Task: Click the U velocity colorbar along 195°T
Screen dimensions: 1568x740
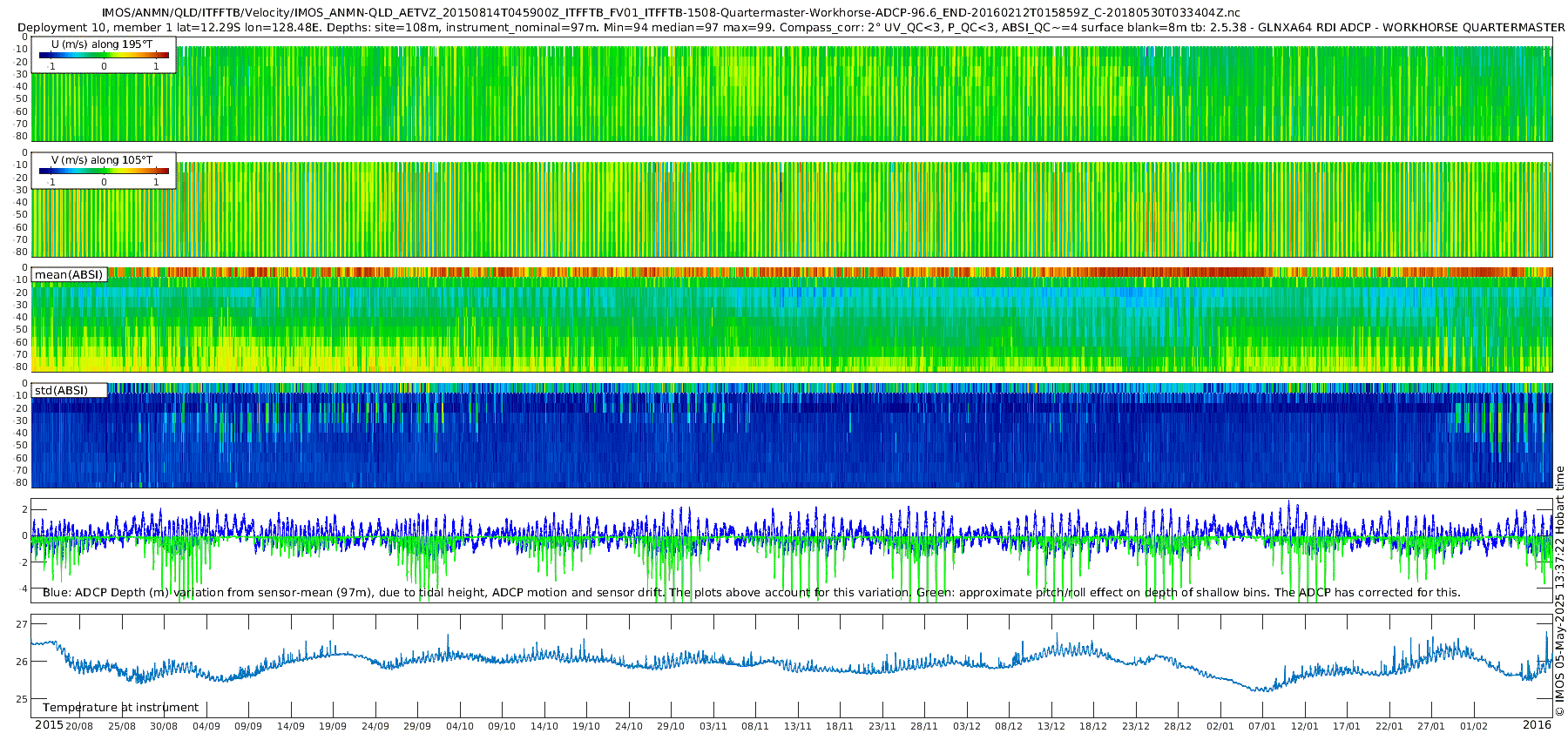Action: click(x=104, y=55)
